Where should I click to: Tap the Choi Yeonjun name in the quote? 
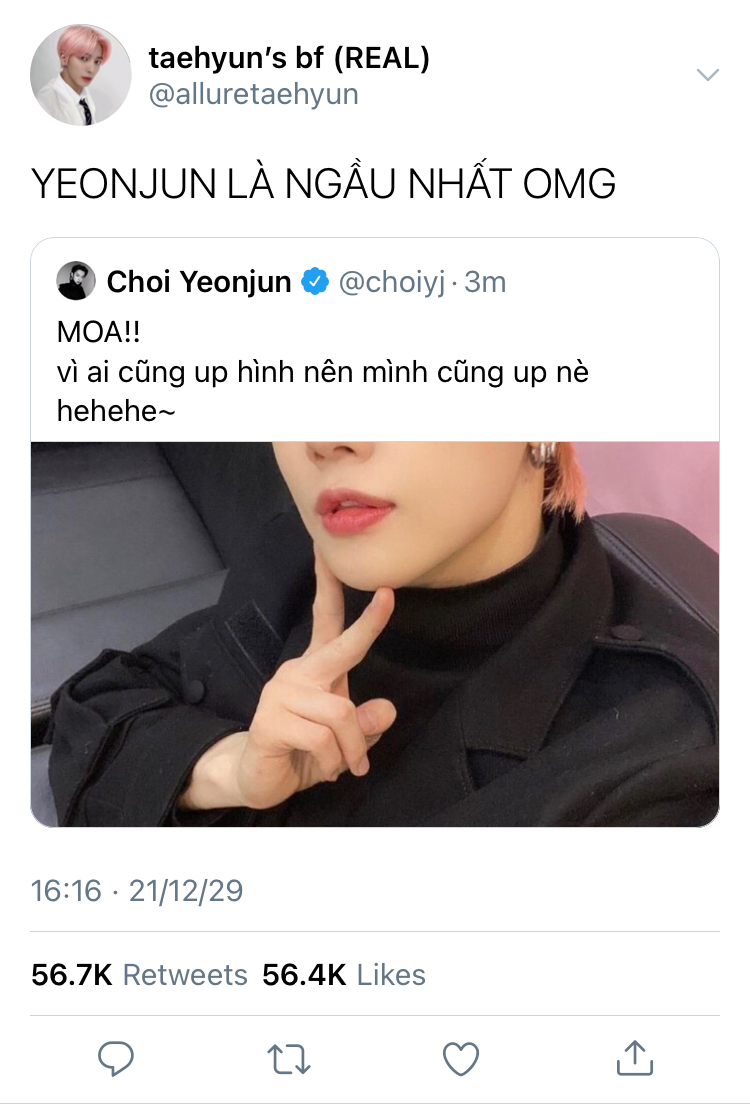[x=199, y=282]
